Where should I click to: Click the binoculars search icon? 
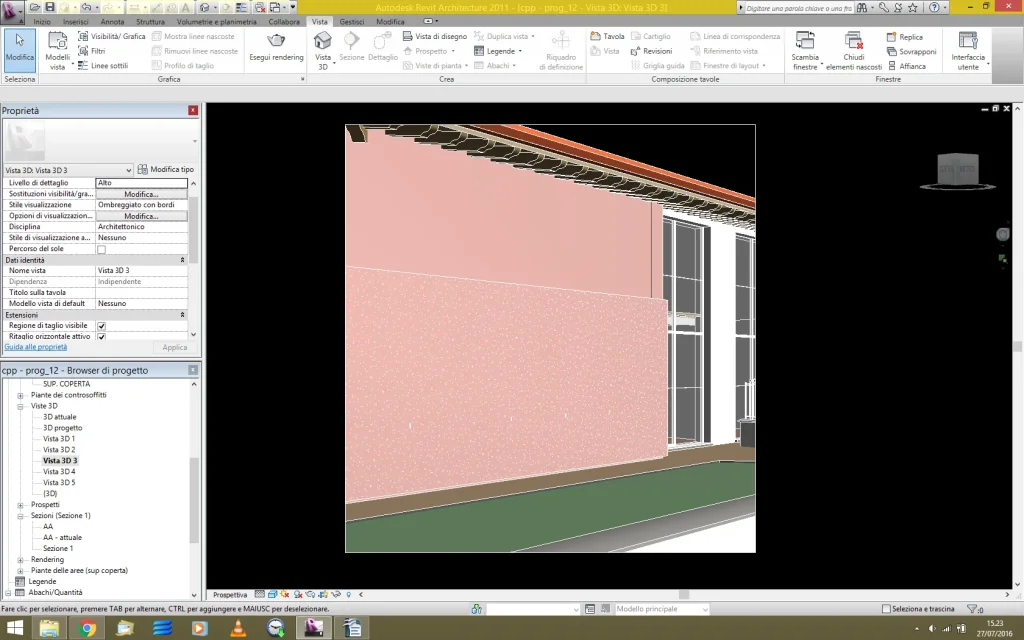(862, 8)
